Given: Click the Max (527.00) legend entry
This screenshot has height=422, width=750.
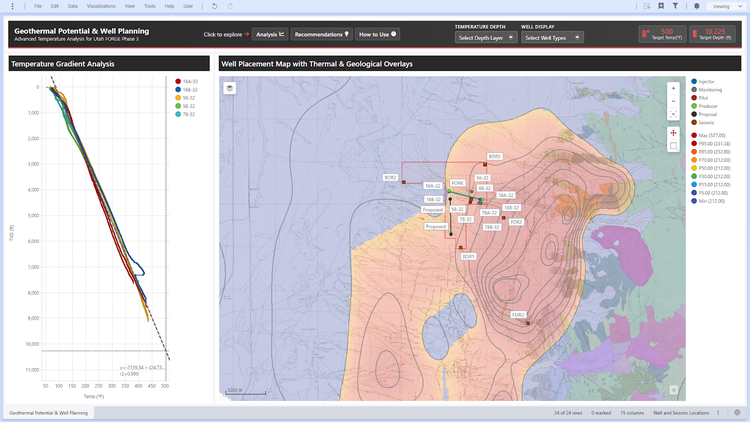Looking at the screenshot, I should [x=709, y=135].
